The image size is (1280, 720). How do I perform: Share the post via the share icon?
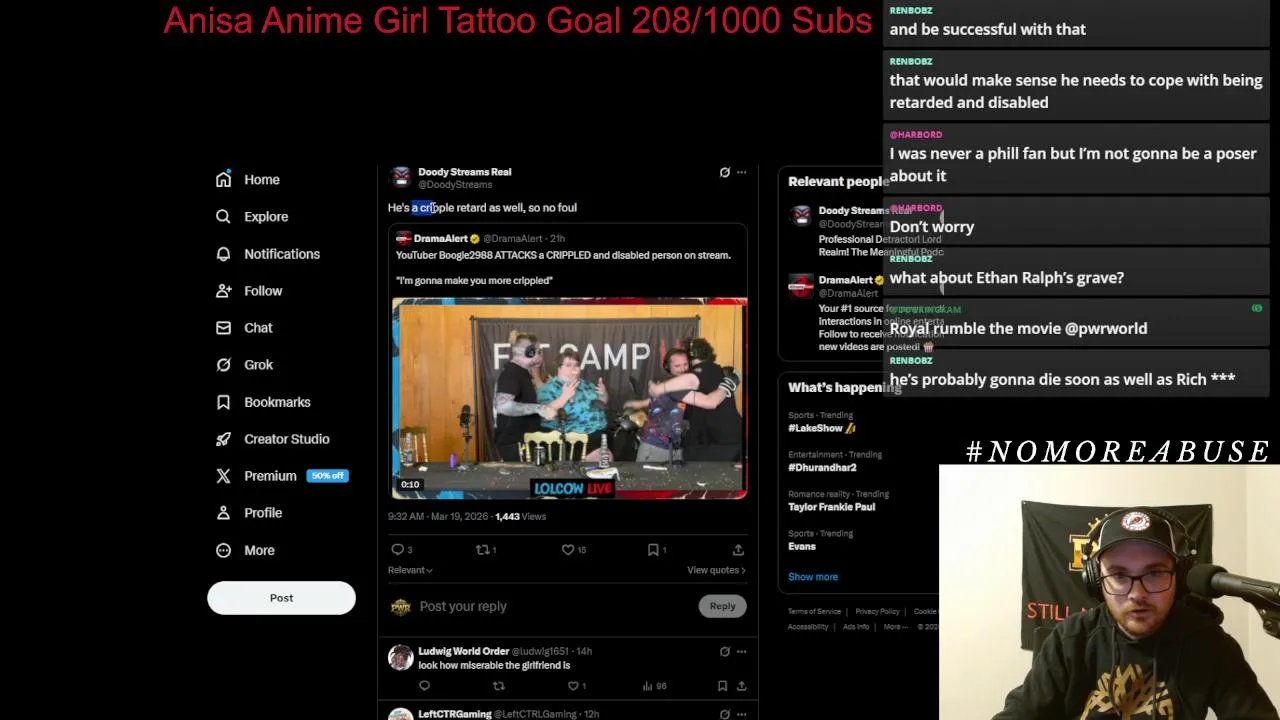(x=738, y=549)
